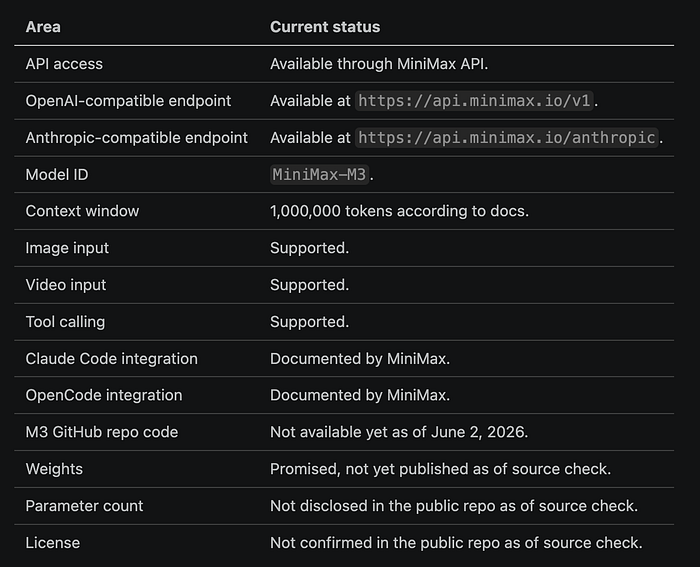Screen dimensions: 700x567
Task: Click the MiniMax-M3 code snippet
Action: tap(319, 175)
